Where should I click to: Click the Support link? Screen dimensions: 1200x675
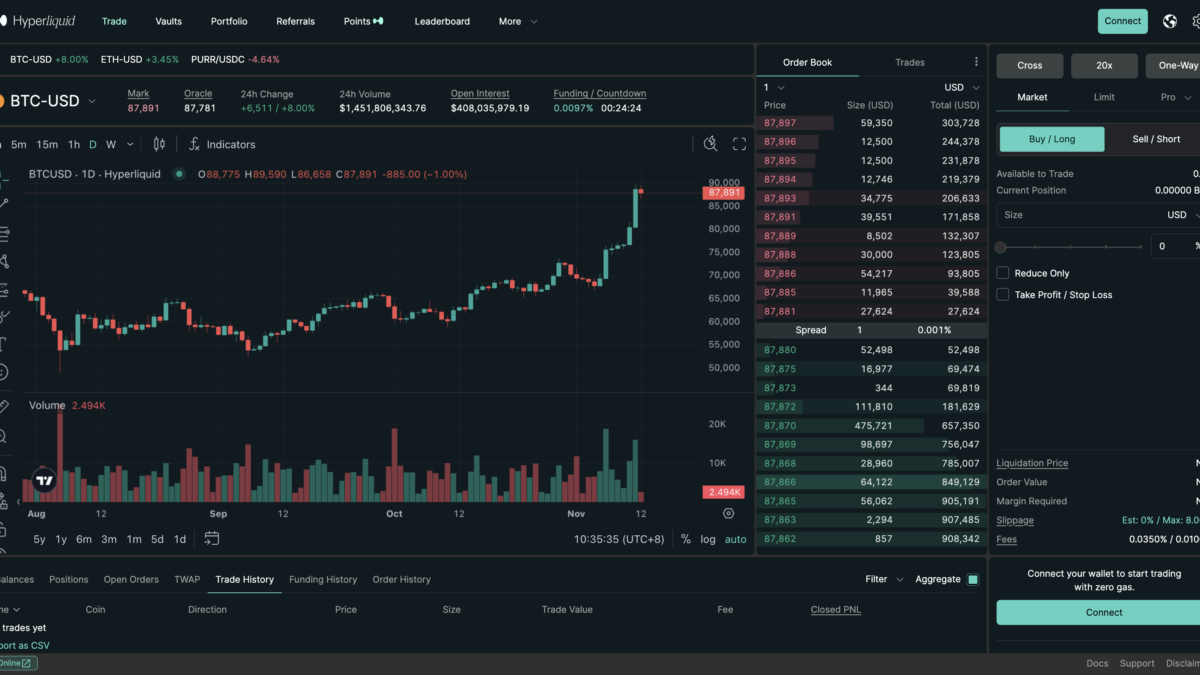pos(1137,663)
